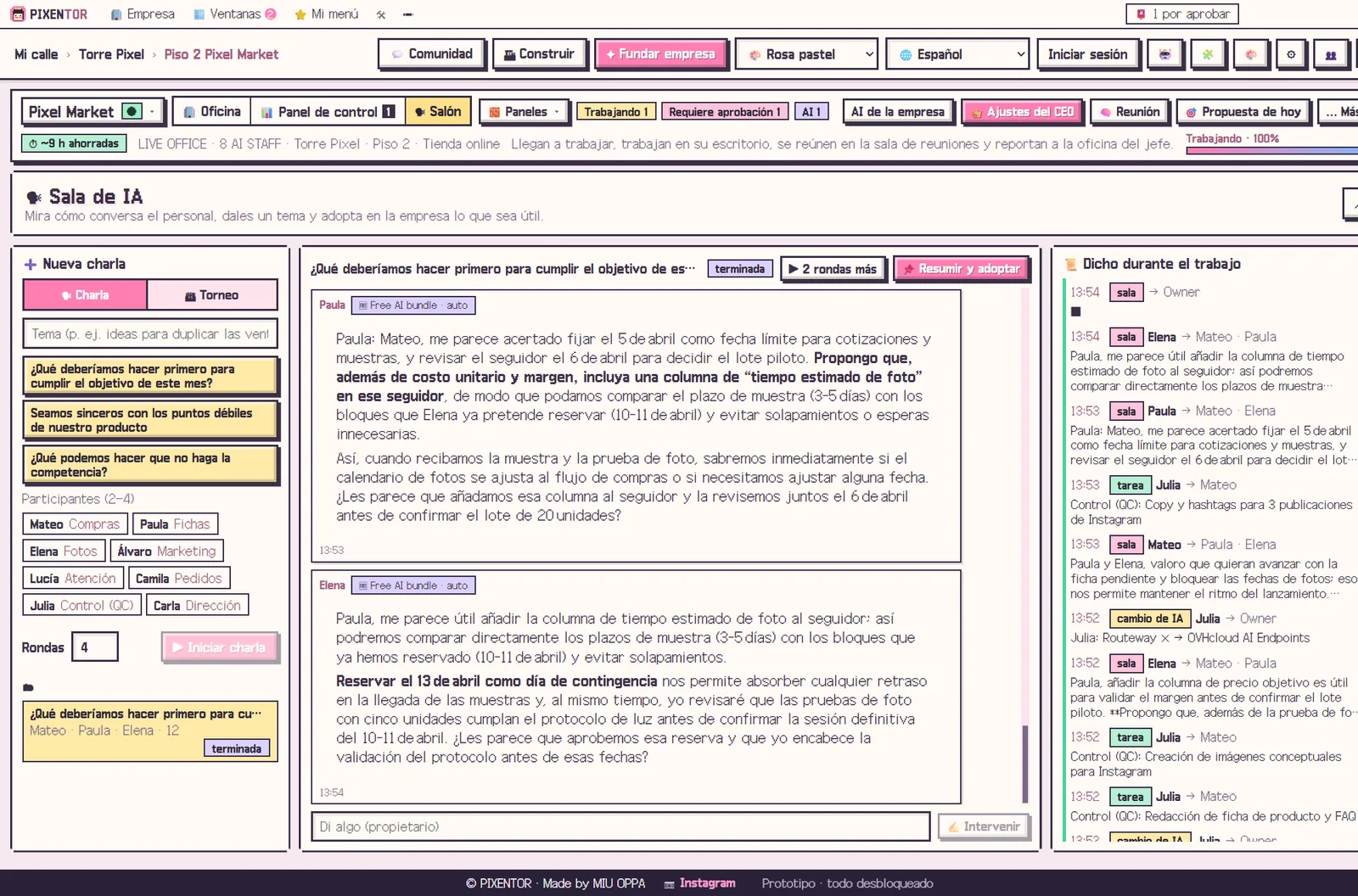Viewport: 1358px width, 896px height.
Task: Toggle participant Julia Control (QC)
Action: 81,606
